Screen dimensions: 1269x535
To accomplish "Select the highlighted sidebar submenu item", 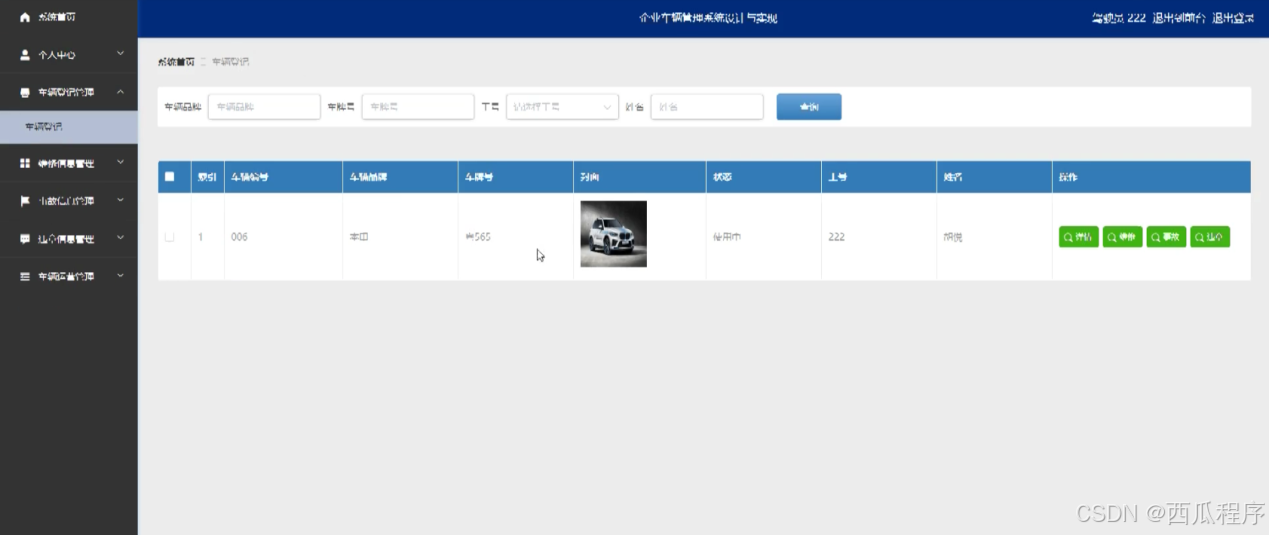I will pyautogui.click(x=68, y=127).
